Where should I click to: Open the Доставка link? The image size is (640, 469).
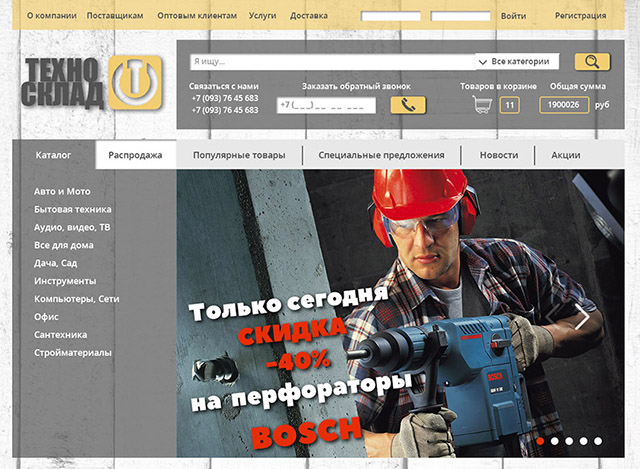(309, 16)
